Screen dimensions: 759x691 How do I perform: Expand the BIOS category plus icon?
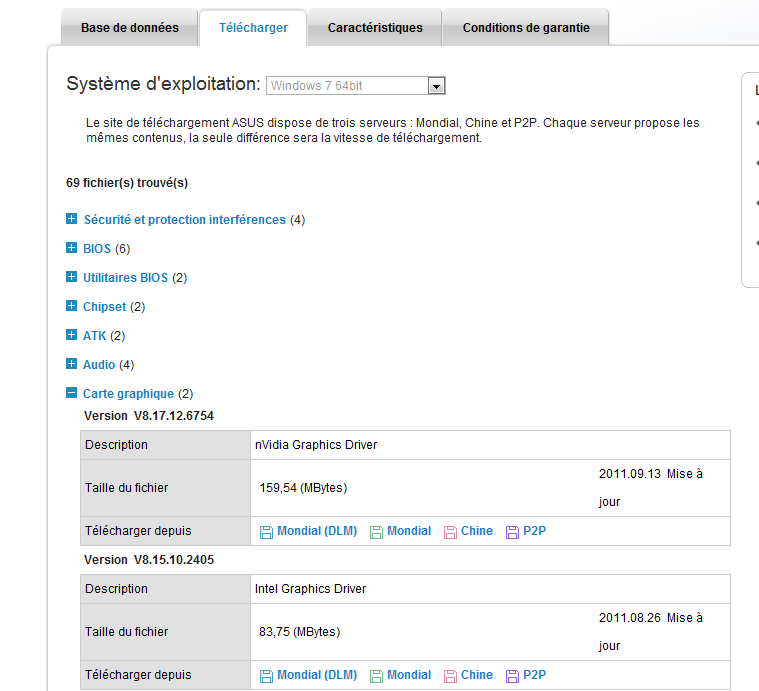coord(71,248)
